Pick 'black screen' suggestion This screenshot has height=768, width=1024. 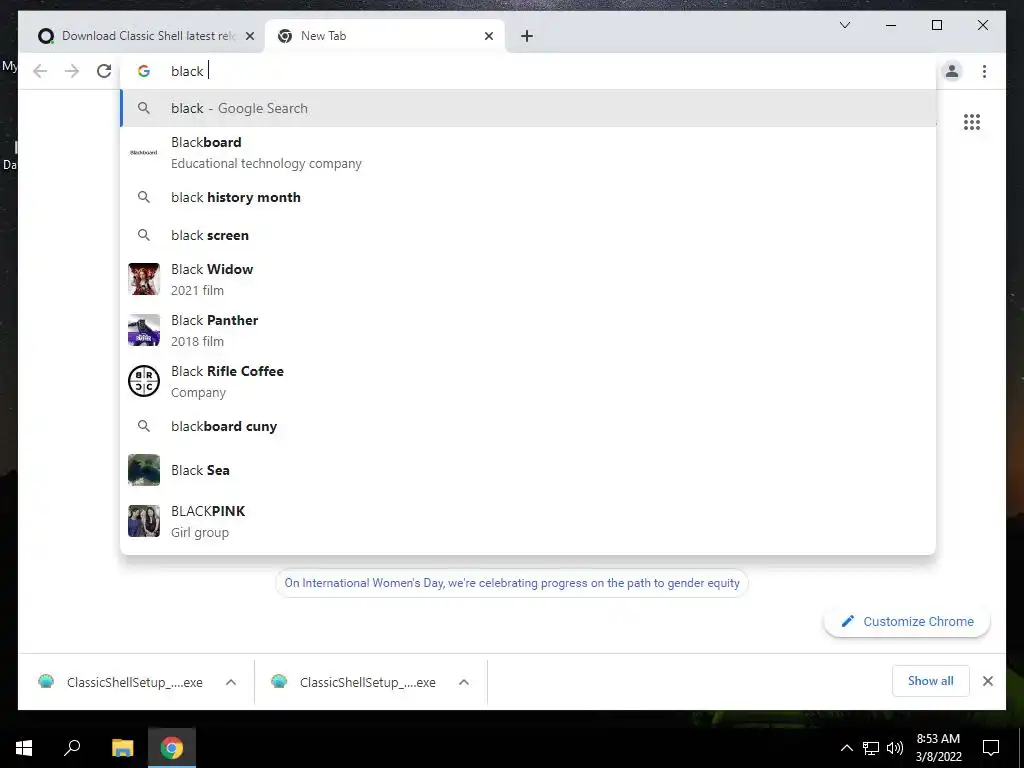528,235
